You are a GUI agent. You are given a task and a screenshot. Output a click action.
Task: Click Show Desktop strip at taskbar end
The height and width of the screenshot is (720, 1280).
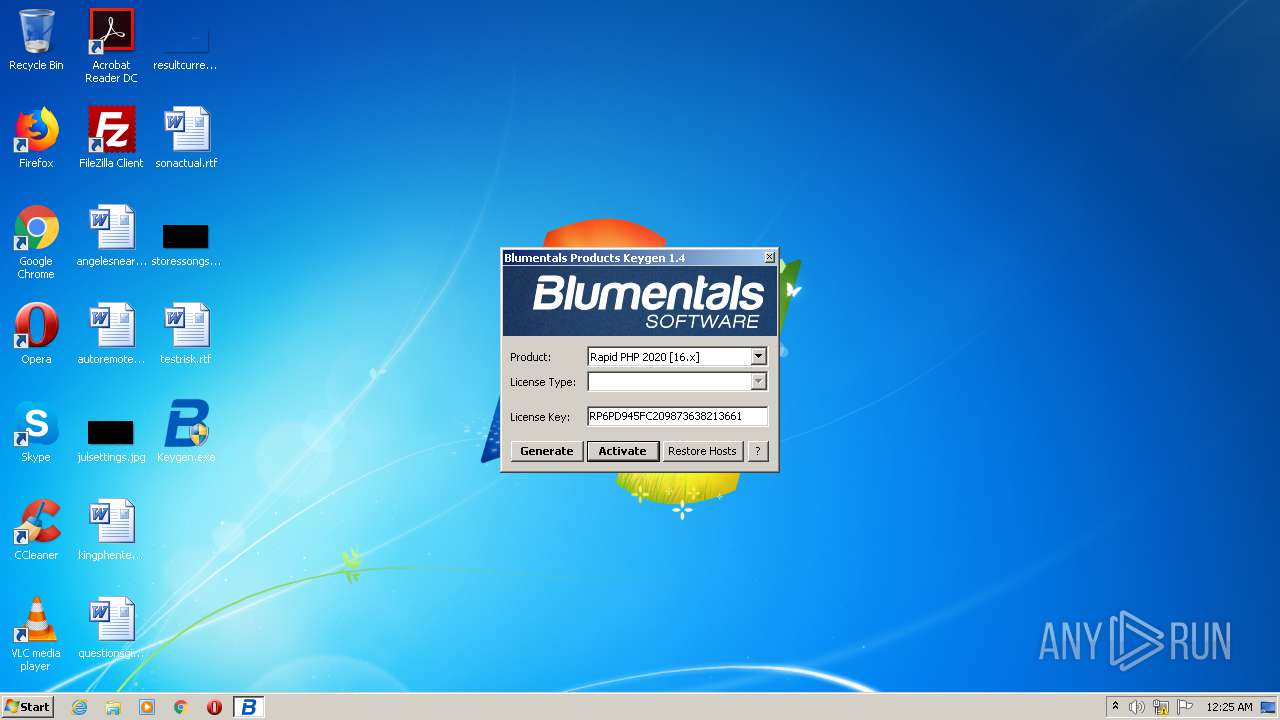(x=1269, y=707)
